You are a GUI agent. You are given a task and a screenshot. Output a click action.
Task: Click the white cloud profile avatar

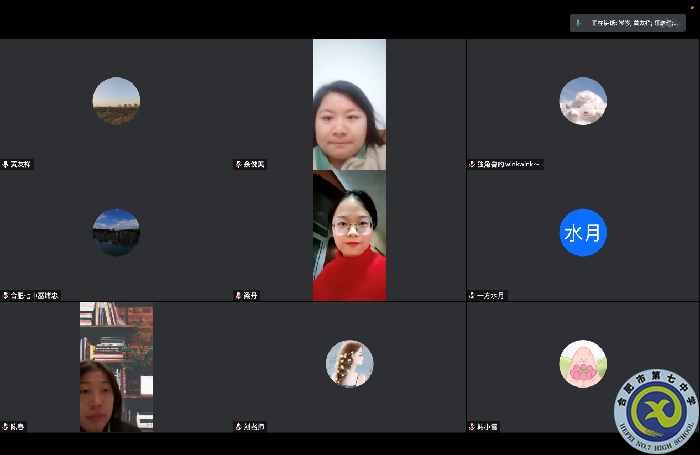583,101
